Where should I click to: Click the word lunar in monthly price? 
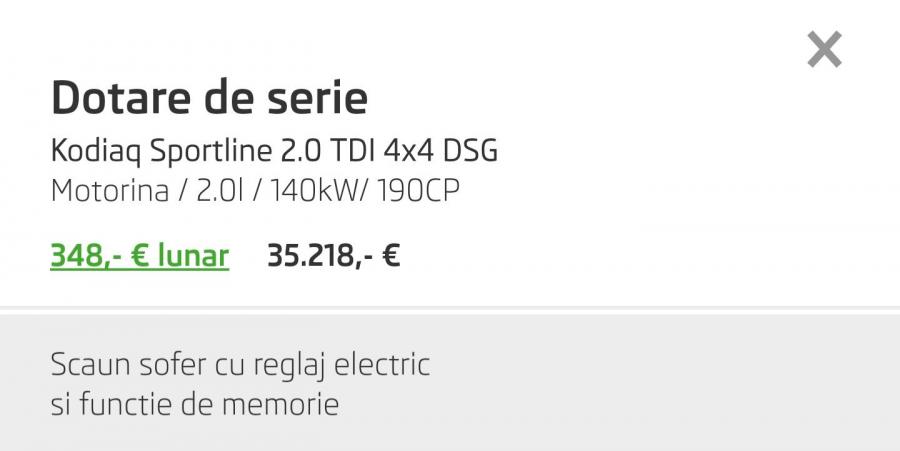(x=193, y=257)
